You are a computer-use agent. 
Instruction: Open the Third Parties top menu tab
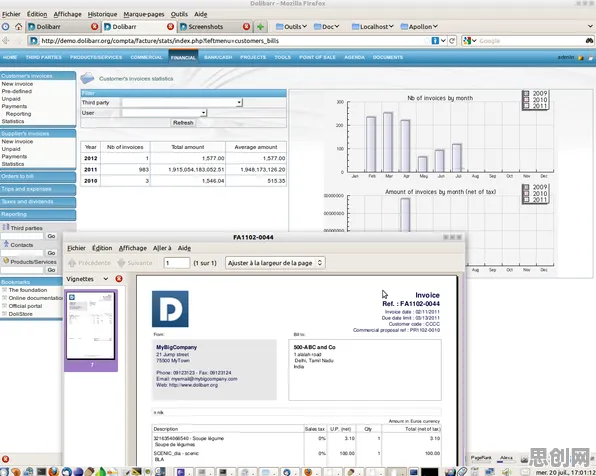click(43, 57)
